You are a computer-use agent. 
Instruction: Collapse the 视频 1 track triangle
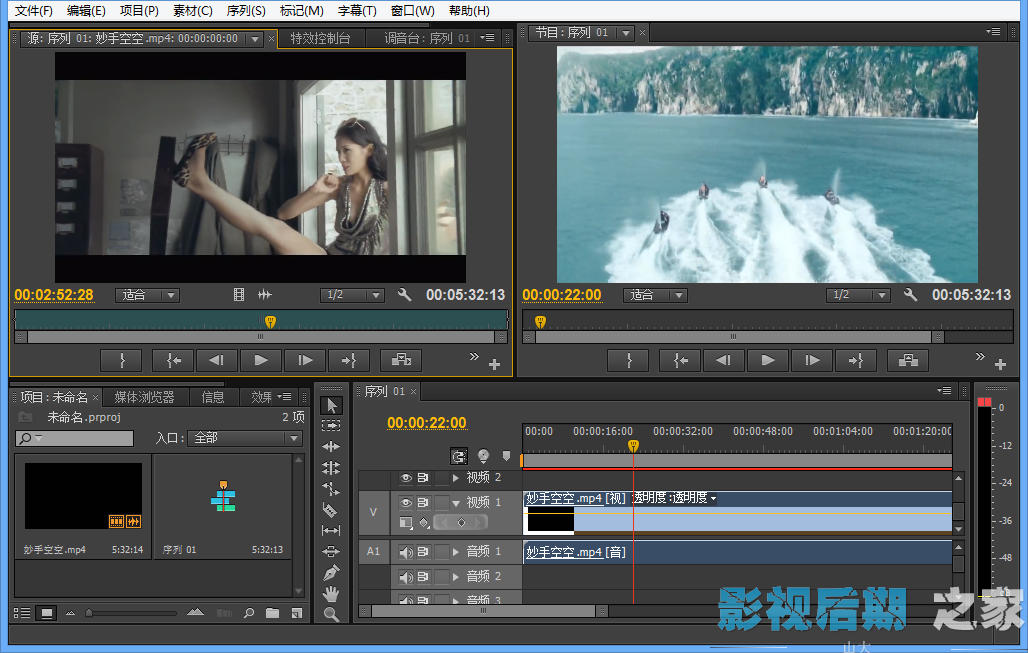[457, 503]
